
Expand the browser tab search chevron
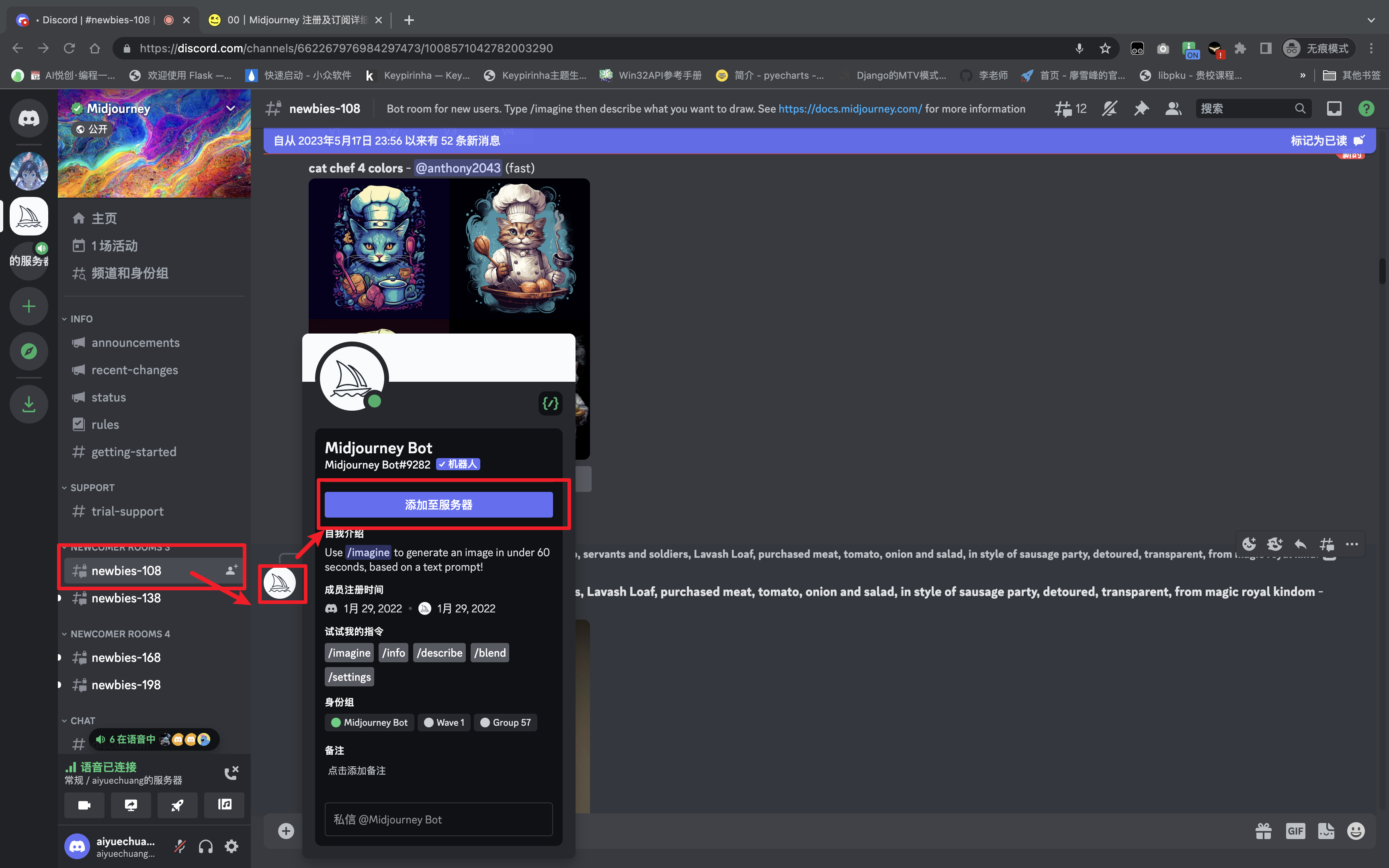[1371, 20]
